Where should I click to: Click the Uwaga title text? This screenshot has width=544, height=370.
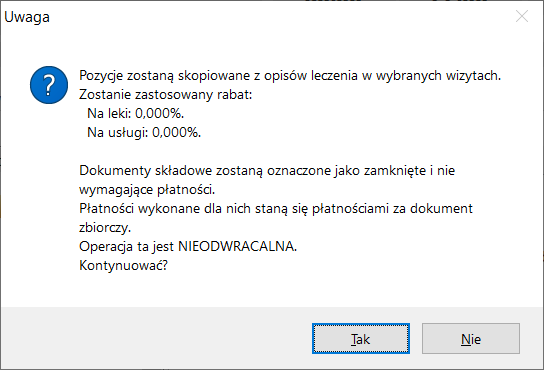[x=27, y=17]
